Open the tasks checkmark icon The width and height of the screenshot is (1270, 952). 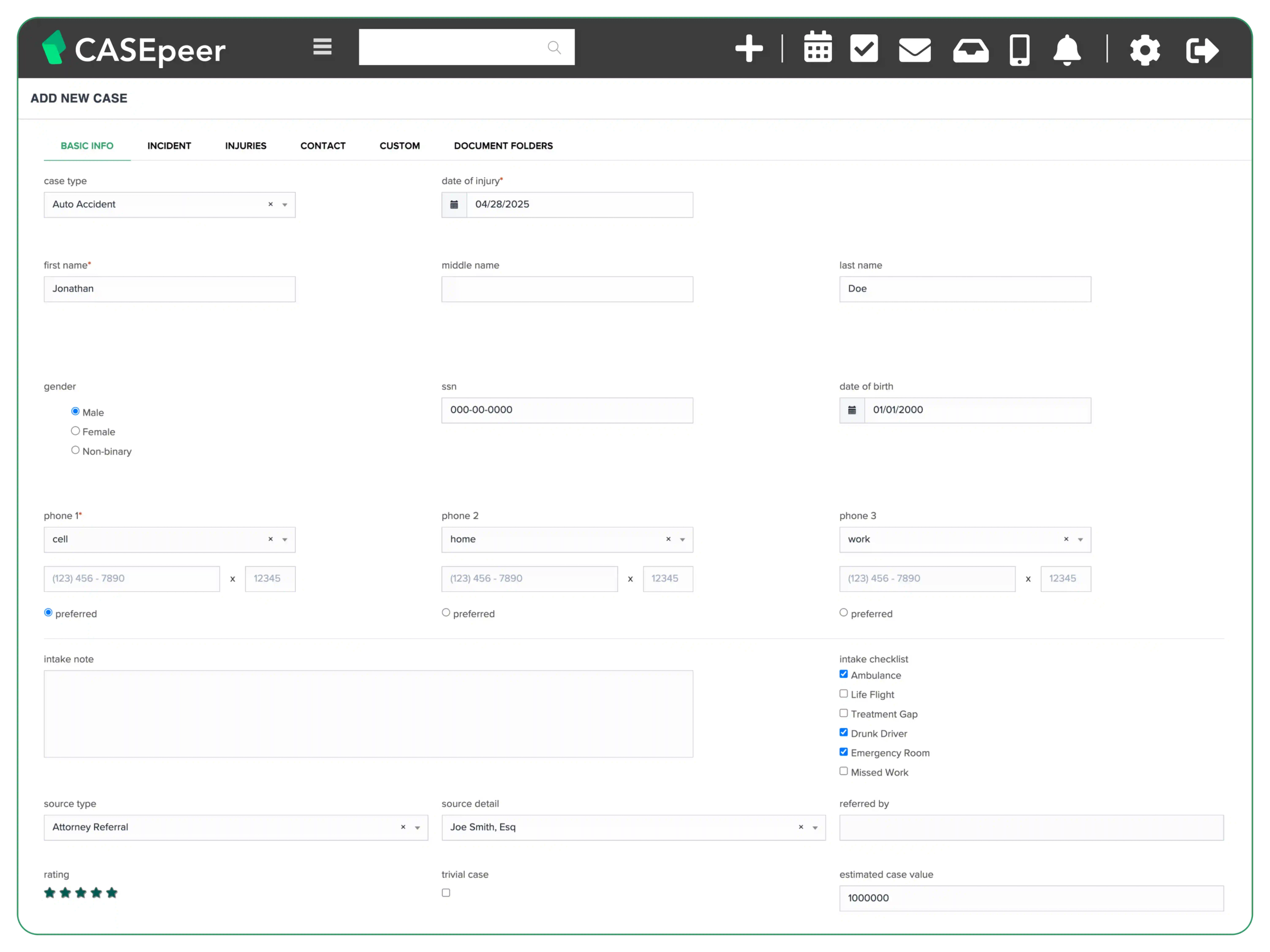tap(865, 49)
